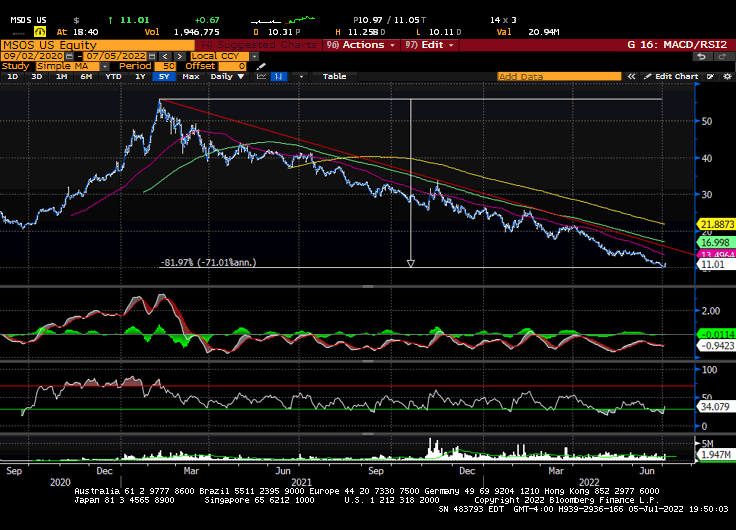Shift date range back with left arrow
The image size is (736, 530).
pos(165,56)
